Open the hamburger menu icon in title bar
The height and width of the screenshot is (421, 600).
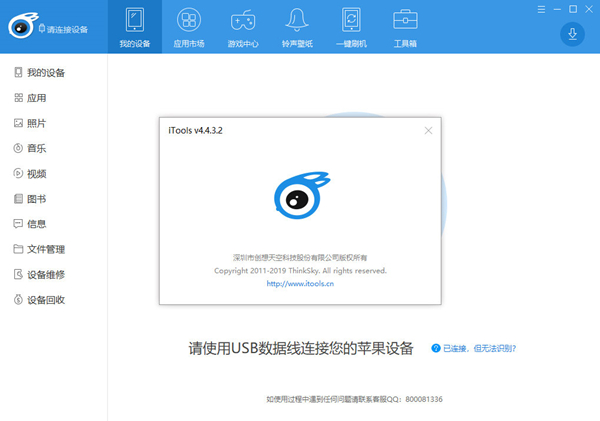(x=541, y=10)
